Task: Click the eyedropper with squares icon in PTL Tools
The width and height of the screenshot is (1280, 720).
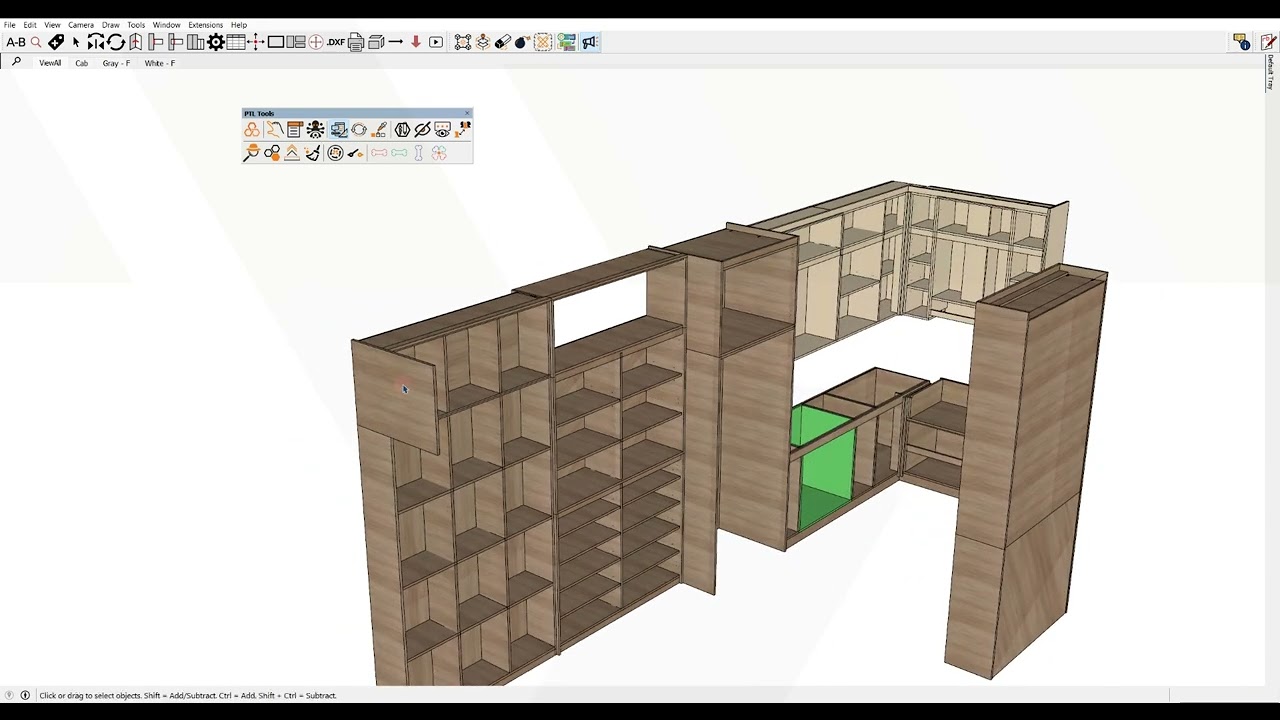Action: tap(380, 130)
